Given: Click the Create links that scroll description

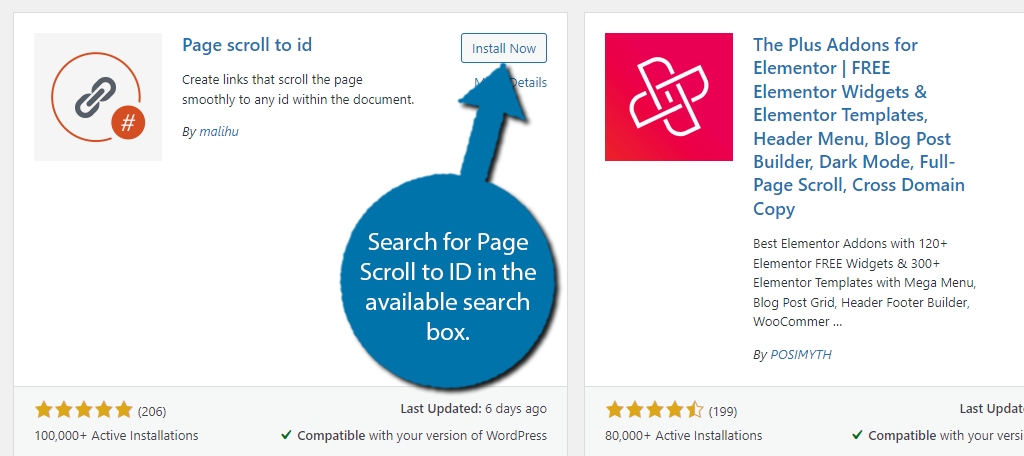Looking at the screenshot, I should (298, 90).
